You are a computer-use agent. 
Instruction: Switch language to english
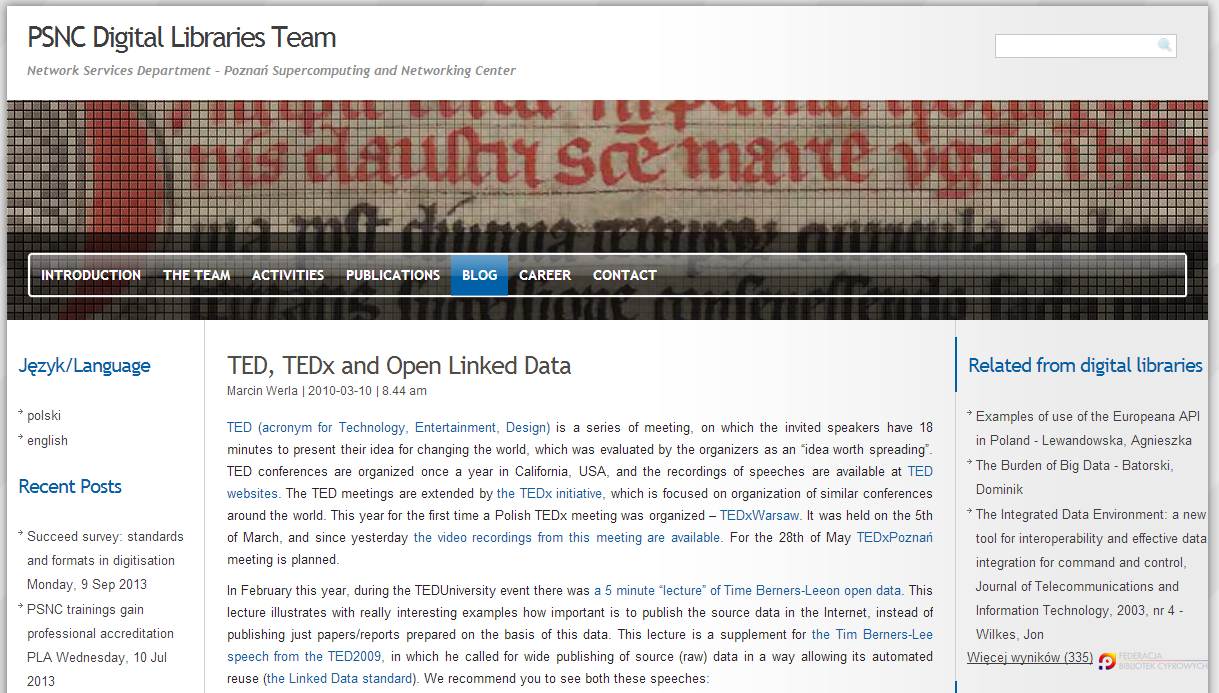point(48,440)
